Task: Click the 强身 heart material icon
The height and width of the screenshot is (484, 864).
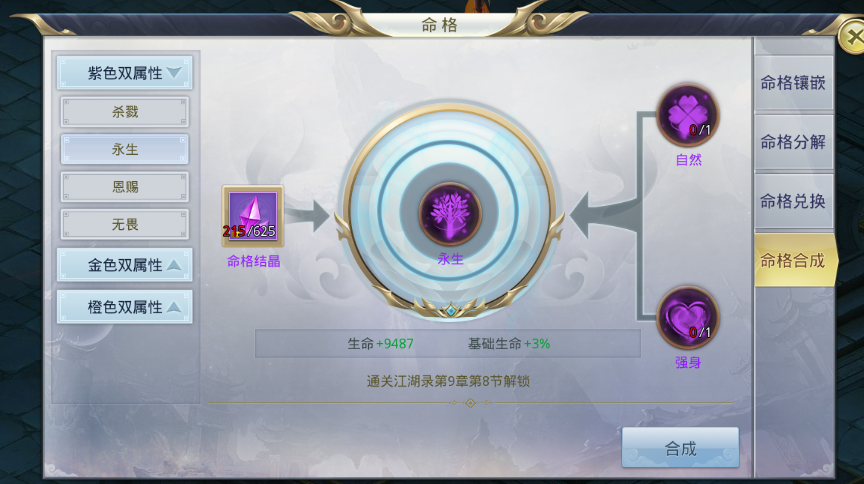Action: point(688,318)
